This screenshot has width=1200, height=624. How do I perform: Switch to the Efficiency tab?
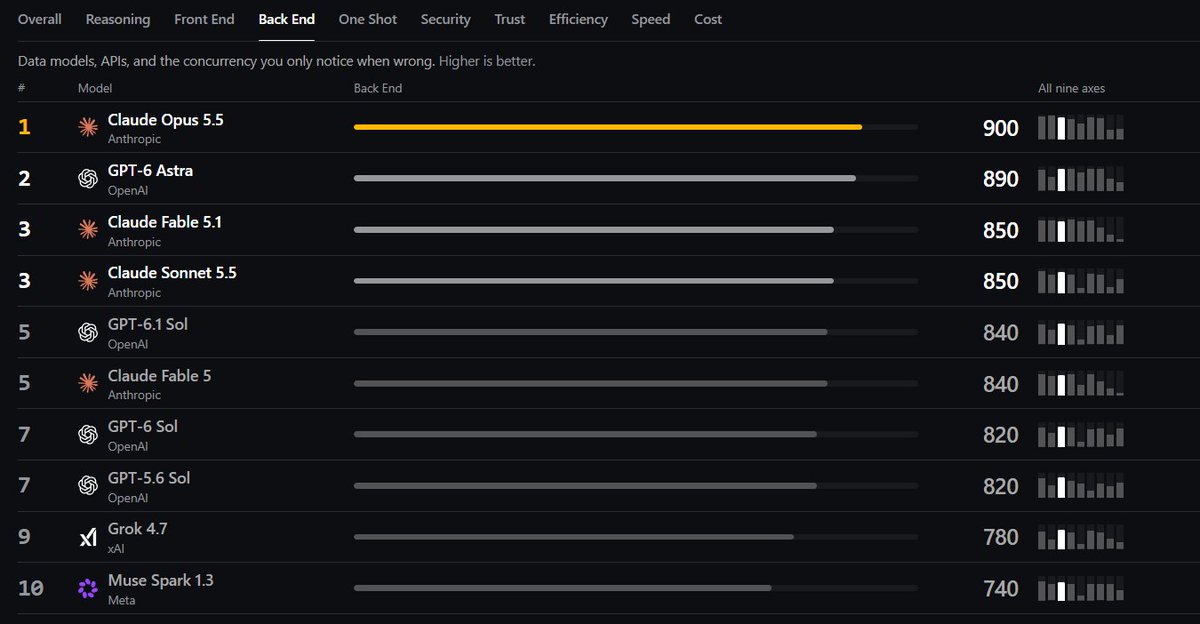pyautogui.click(x=578, y=19)
